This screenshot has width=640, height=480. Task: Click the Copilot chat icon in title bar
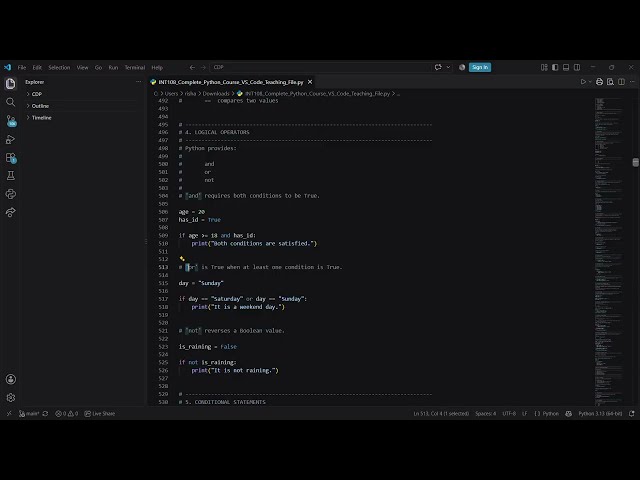[438, 67]
